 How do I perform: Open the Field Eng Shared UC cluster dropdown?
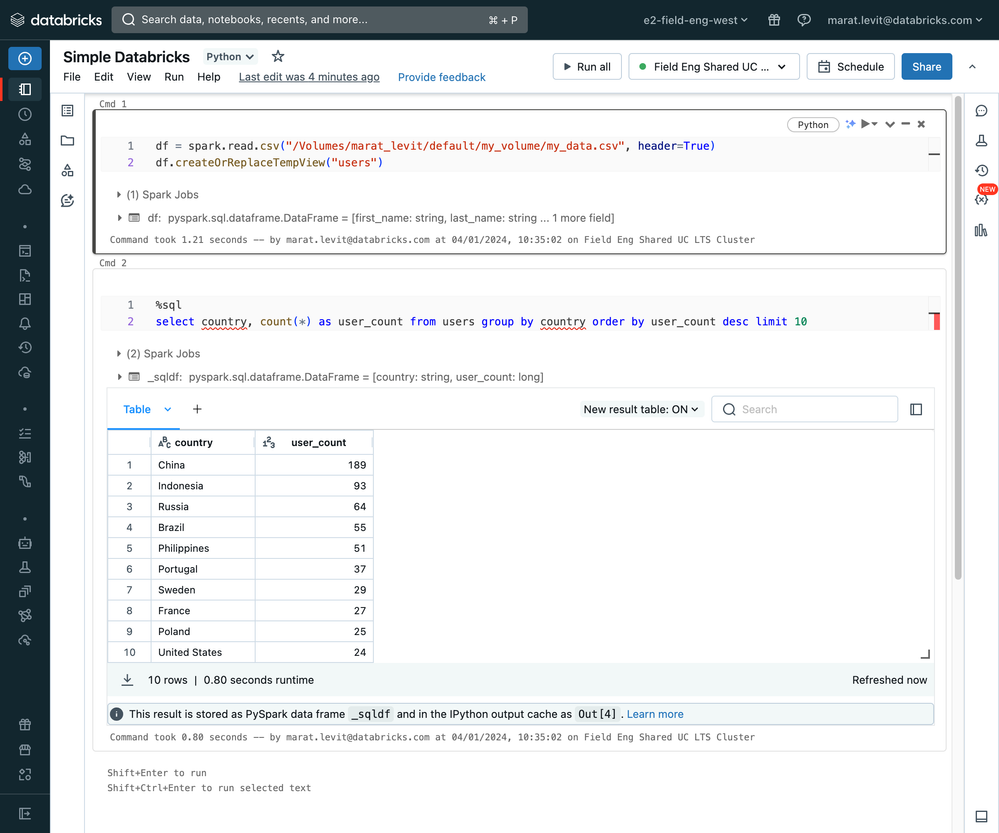714,67
